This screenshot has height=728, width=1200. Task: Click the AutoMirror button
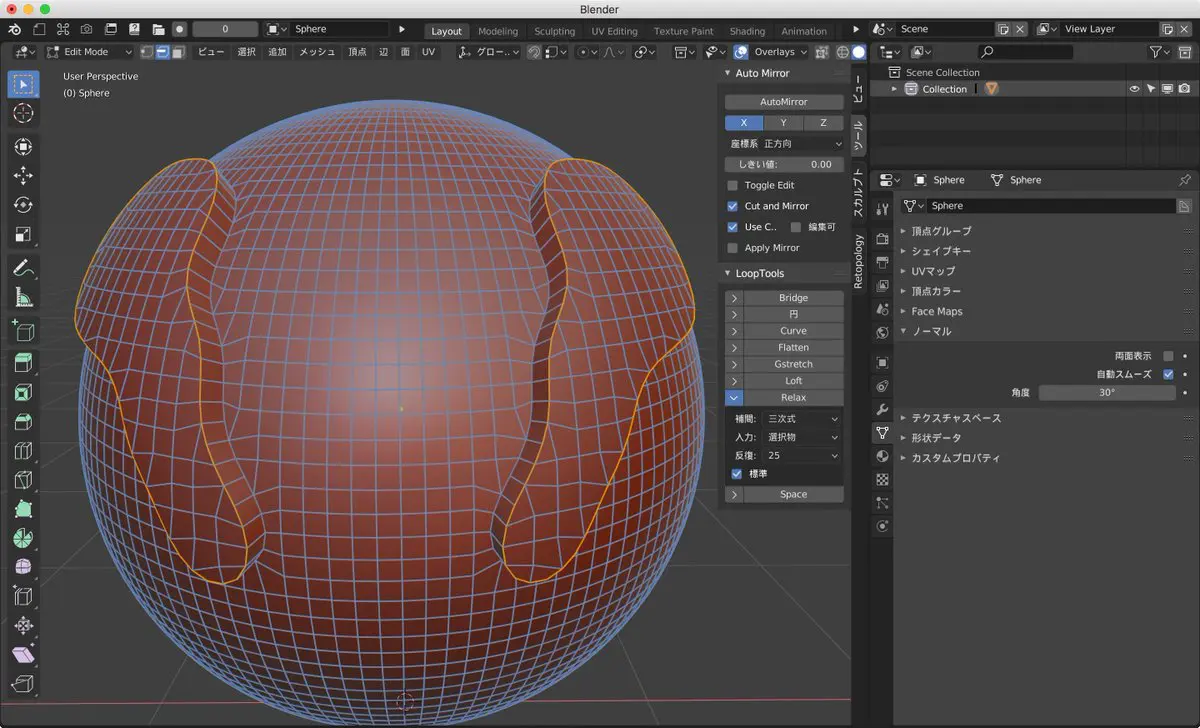coord(783,102)
